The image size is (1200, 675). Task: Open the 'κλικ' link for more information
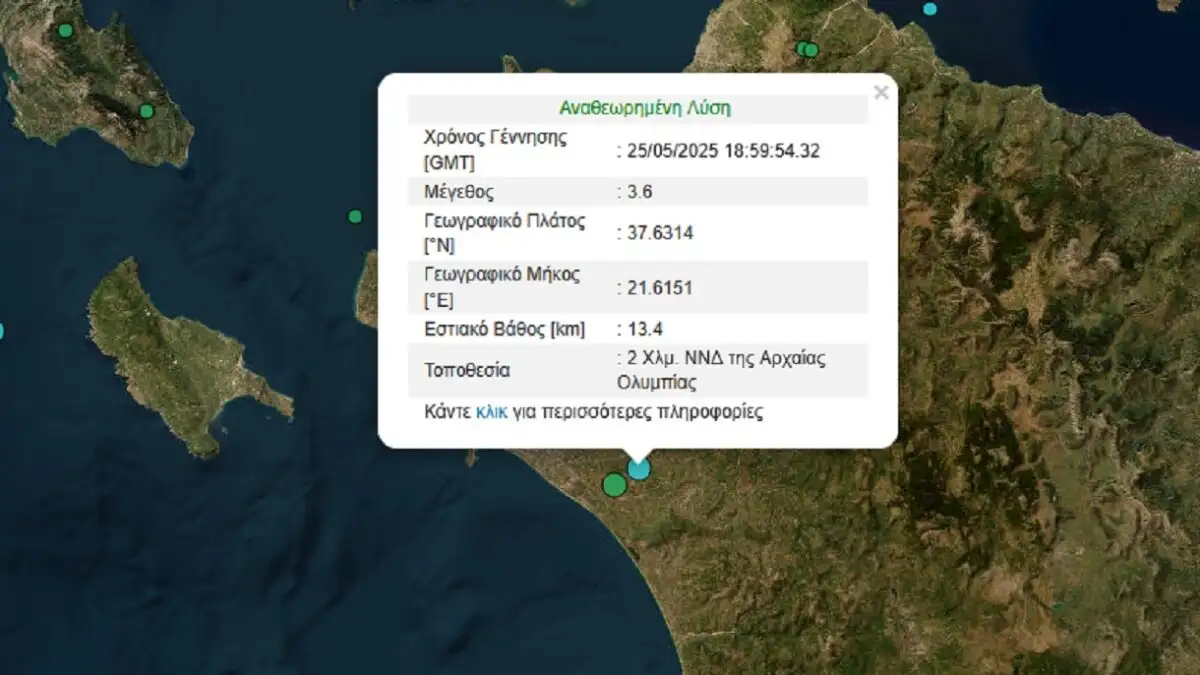pyautogui.click(x=491, y=412)
